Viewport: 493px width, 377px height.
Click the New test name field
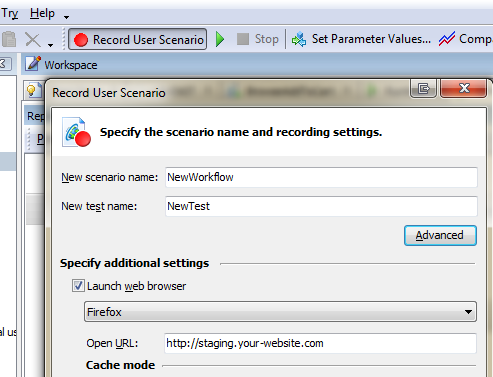(321, 206)
